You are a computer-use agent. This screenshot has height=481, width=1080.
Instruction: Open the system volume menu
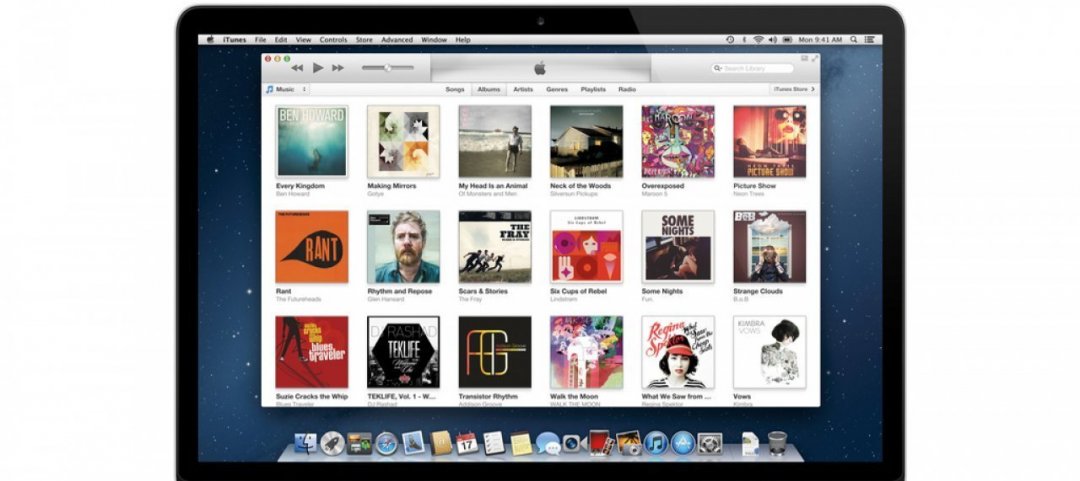773,40
